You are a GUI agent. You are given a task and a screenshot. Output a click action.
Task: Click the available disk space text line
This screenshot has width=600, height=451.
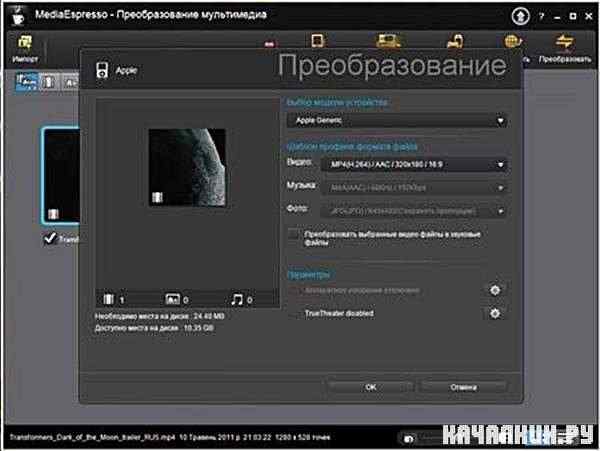(154, 328)
